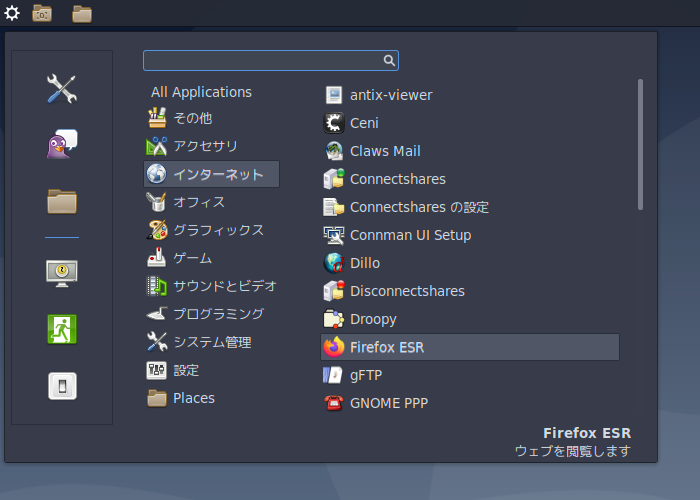Click the Droopy folder icon
This screenshot has width=700, height=500.
point(333,319)
